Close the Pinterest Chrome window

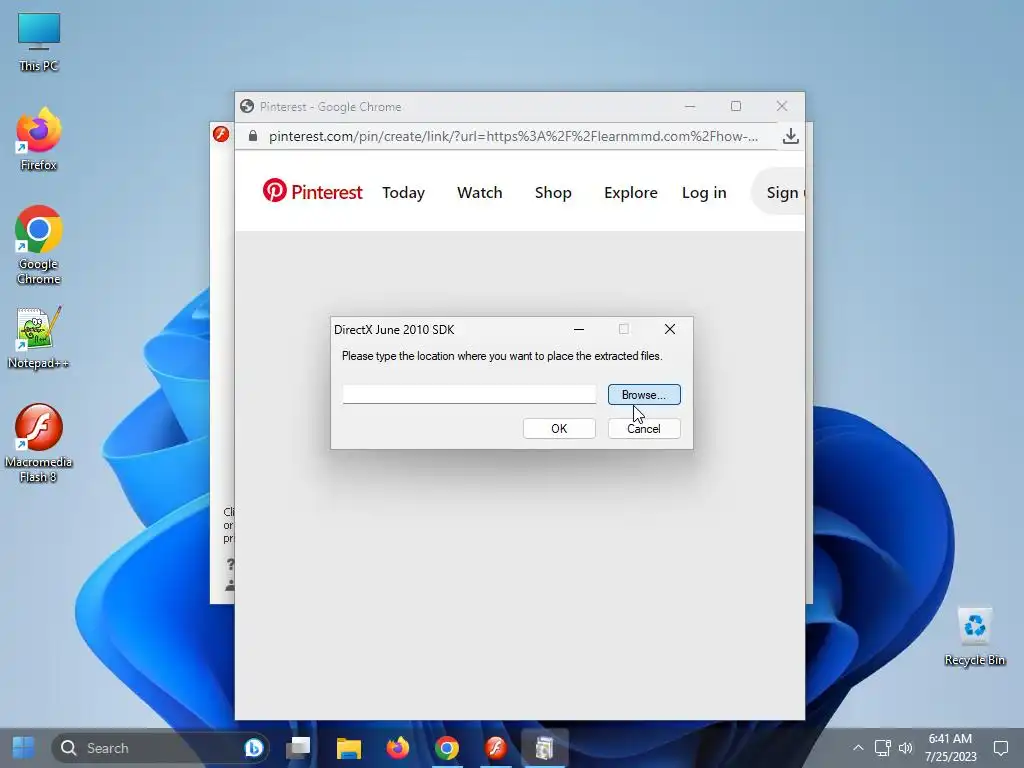[782, 106]
